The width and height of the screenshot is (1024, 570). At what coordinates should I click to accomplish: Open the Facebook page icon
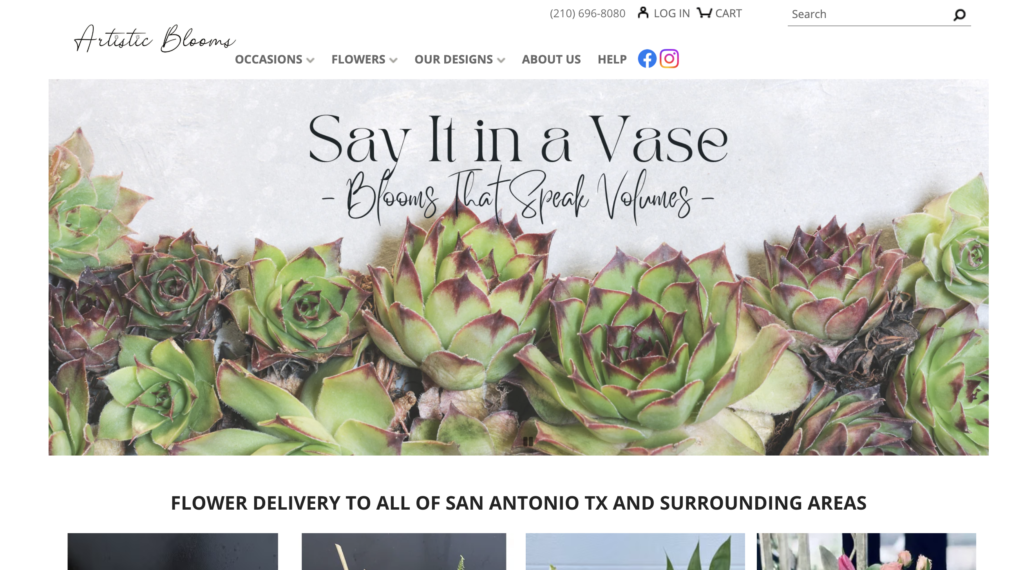[647, 59]
